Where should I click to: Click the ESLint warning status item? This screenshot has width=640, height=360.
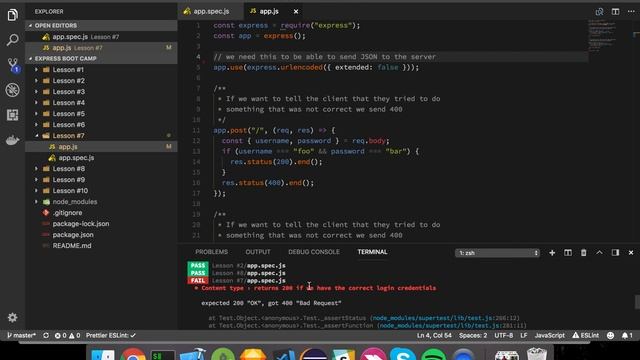(x=585, y=335)
